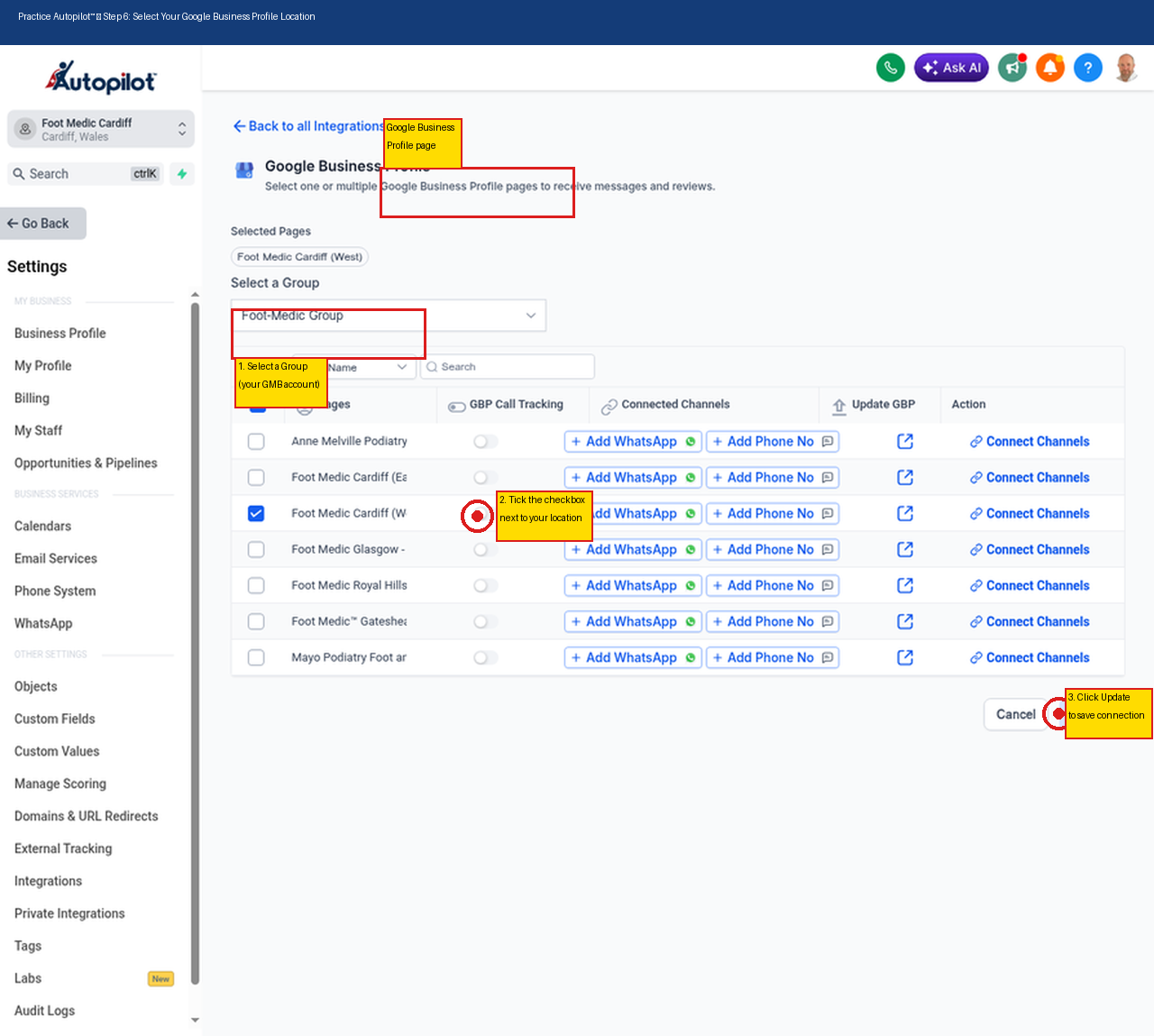
Task: Select Foot Medic Glasgow checkbox
Action: pos(256,550)
